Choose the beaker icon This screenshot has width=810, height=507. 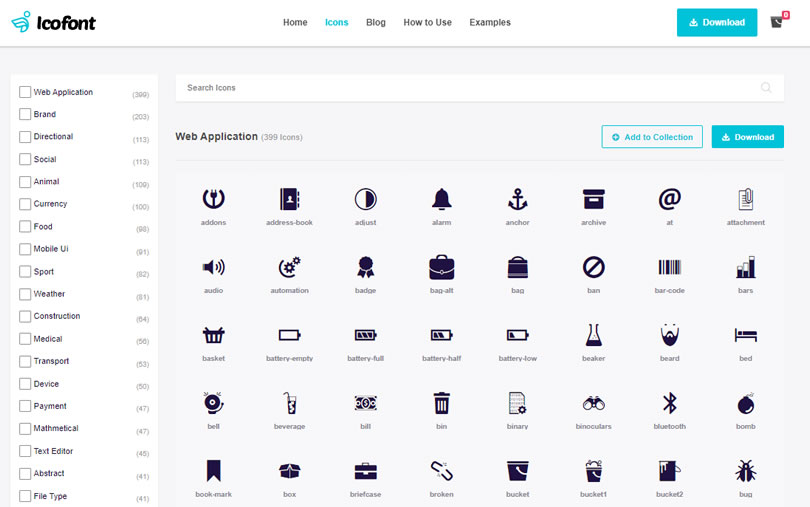594,335
